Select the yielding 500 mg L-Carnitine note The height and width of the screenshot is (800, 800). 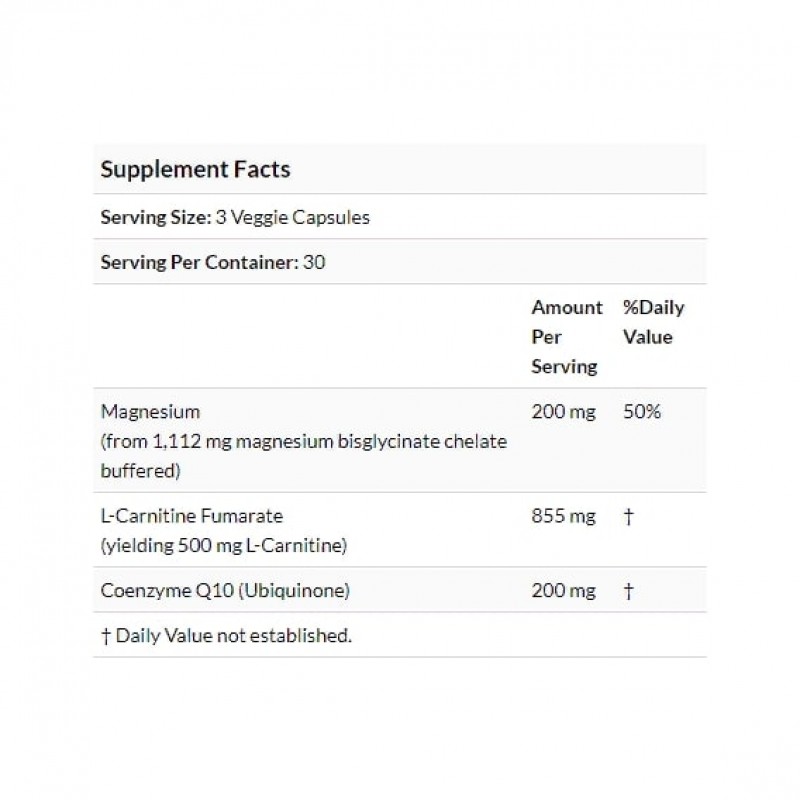[224, 545]
